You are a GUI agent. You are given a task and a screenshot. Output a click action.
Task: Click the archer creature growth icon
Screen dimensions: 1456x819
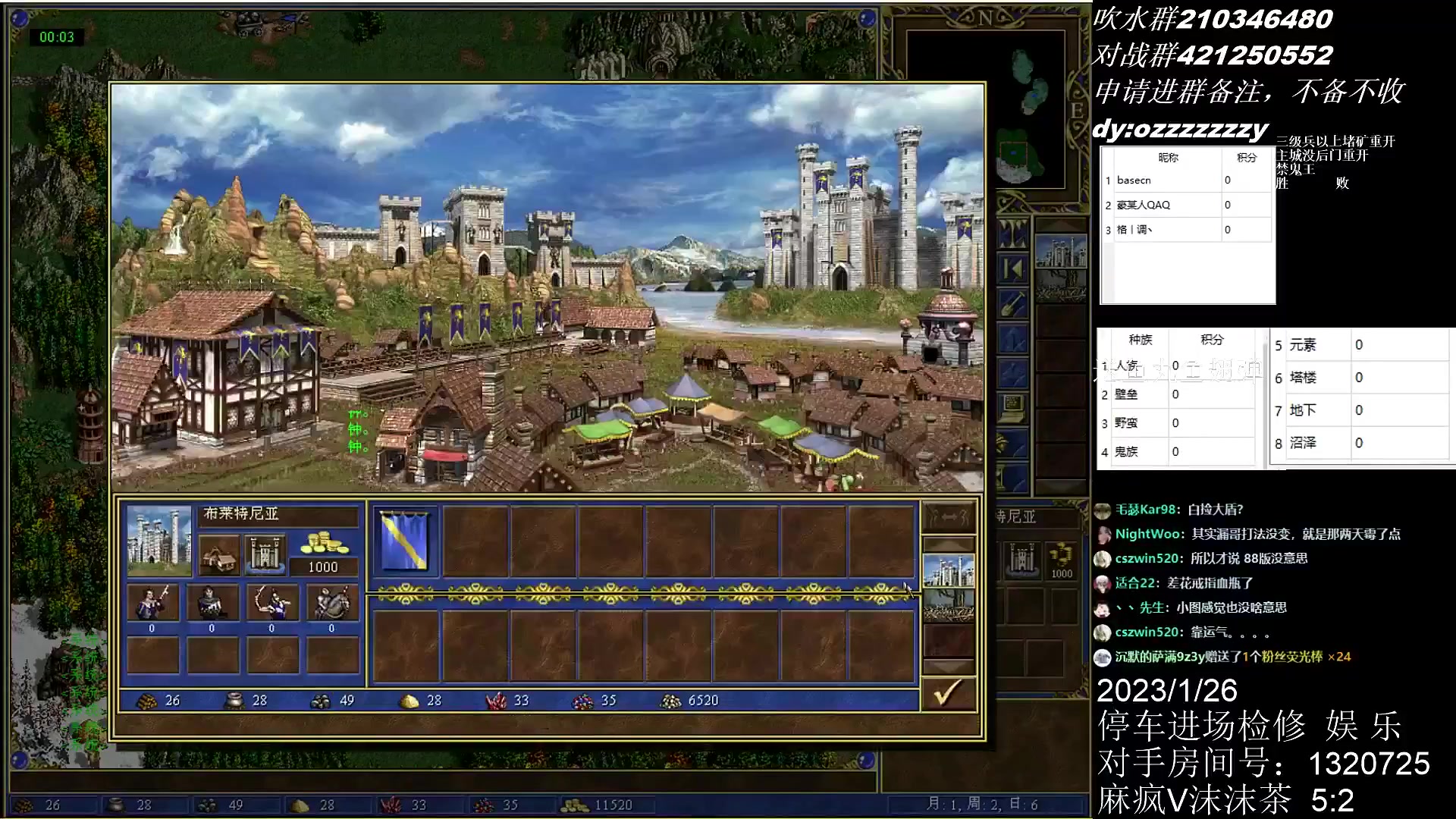[272, 603]
